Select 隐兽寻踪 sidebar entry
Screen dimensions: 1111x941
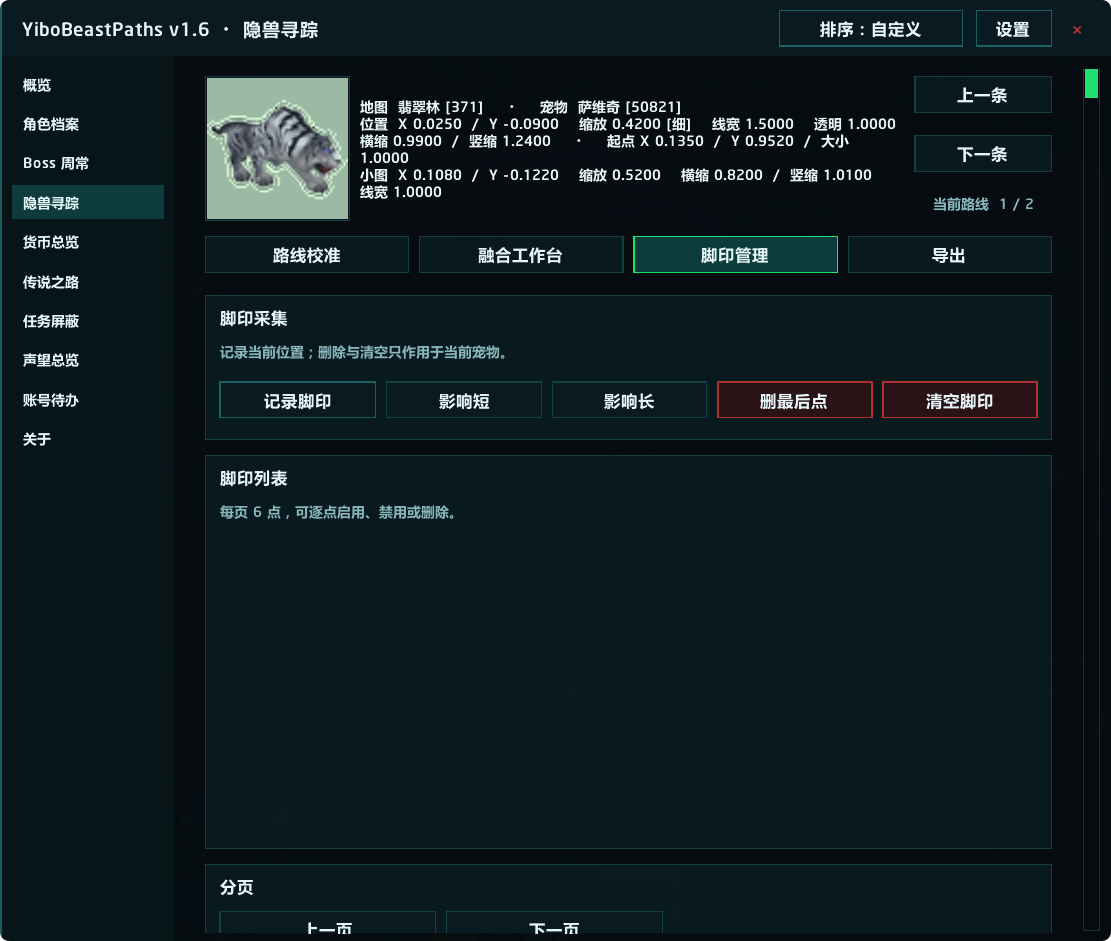[88, 203]
